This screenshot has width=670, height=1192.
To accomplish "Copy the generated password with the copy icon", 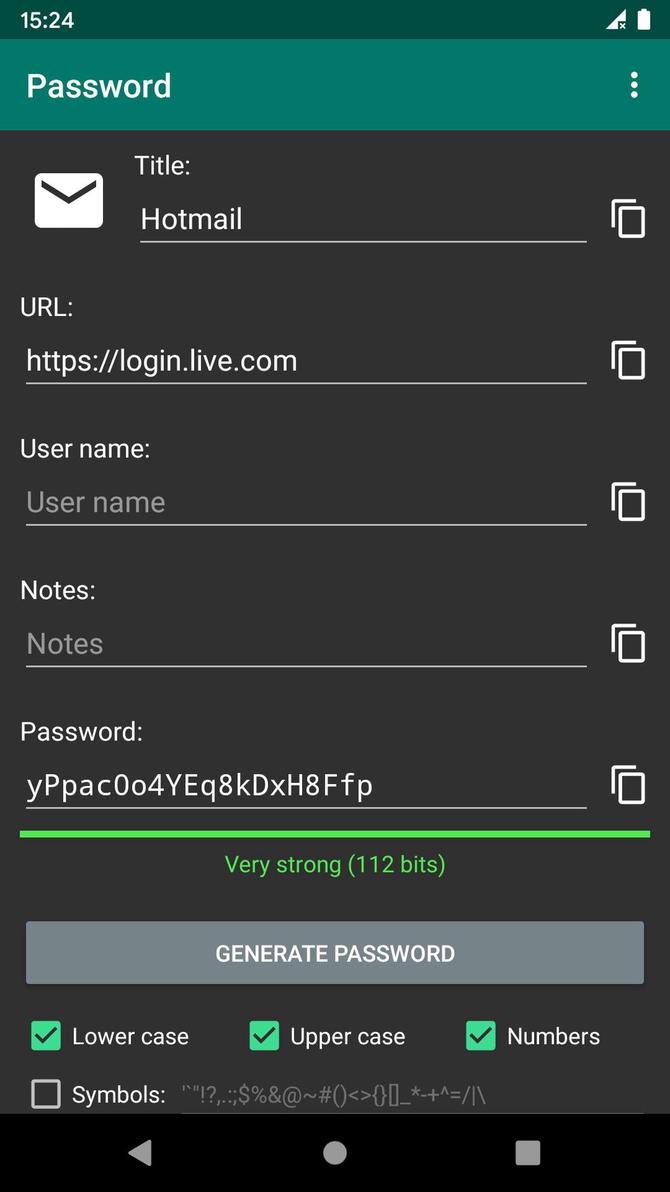I will click(627, 785).
